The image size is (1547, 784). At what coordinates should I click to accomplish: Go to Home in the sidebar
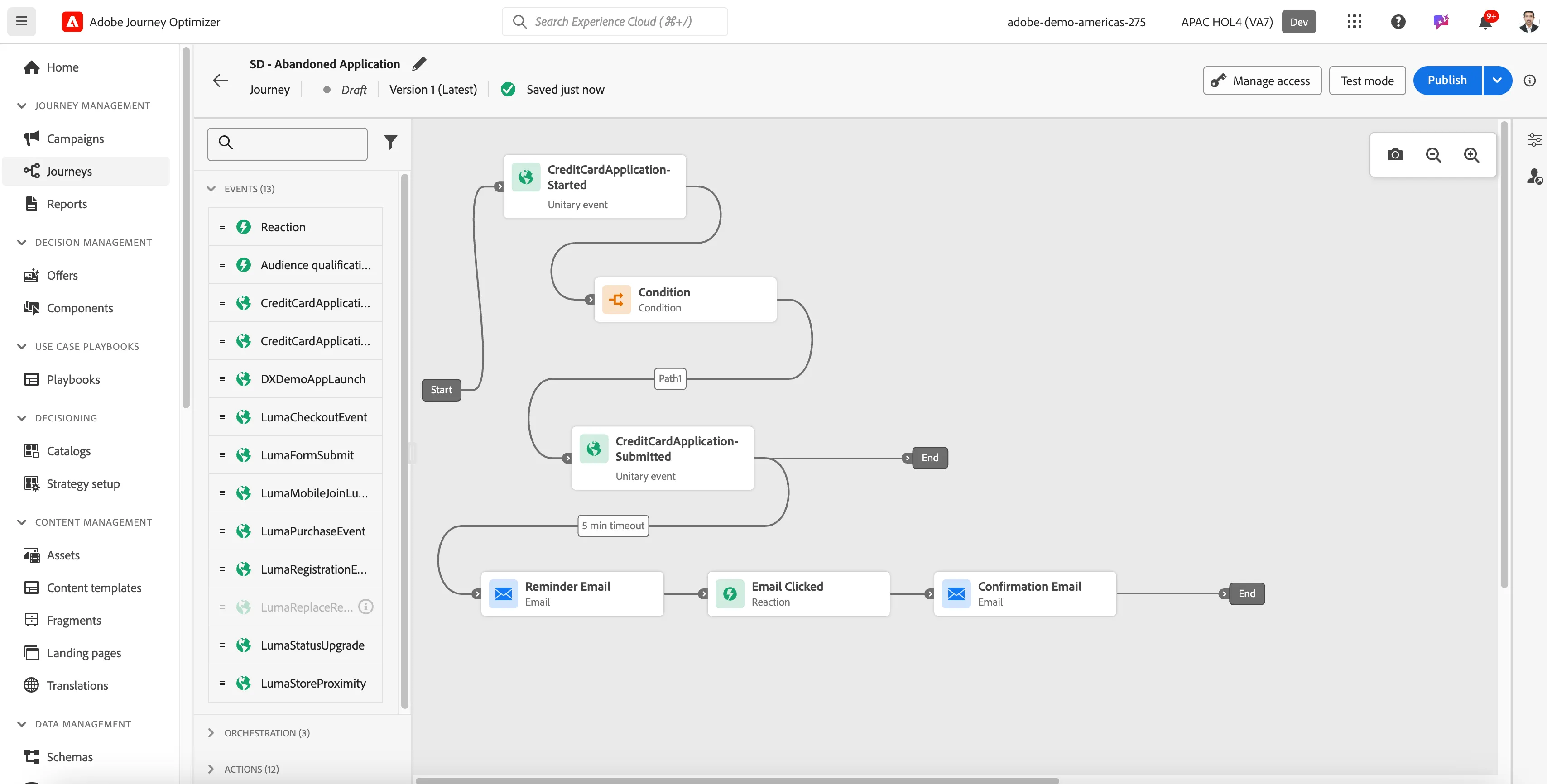coord(62,67)
